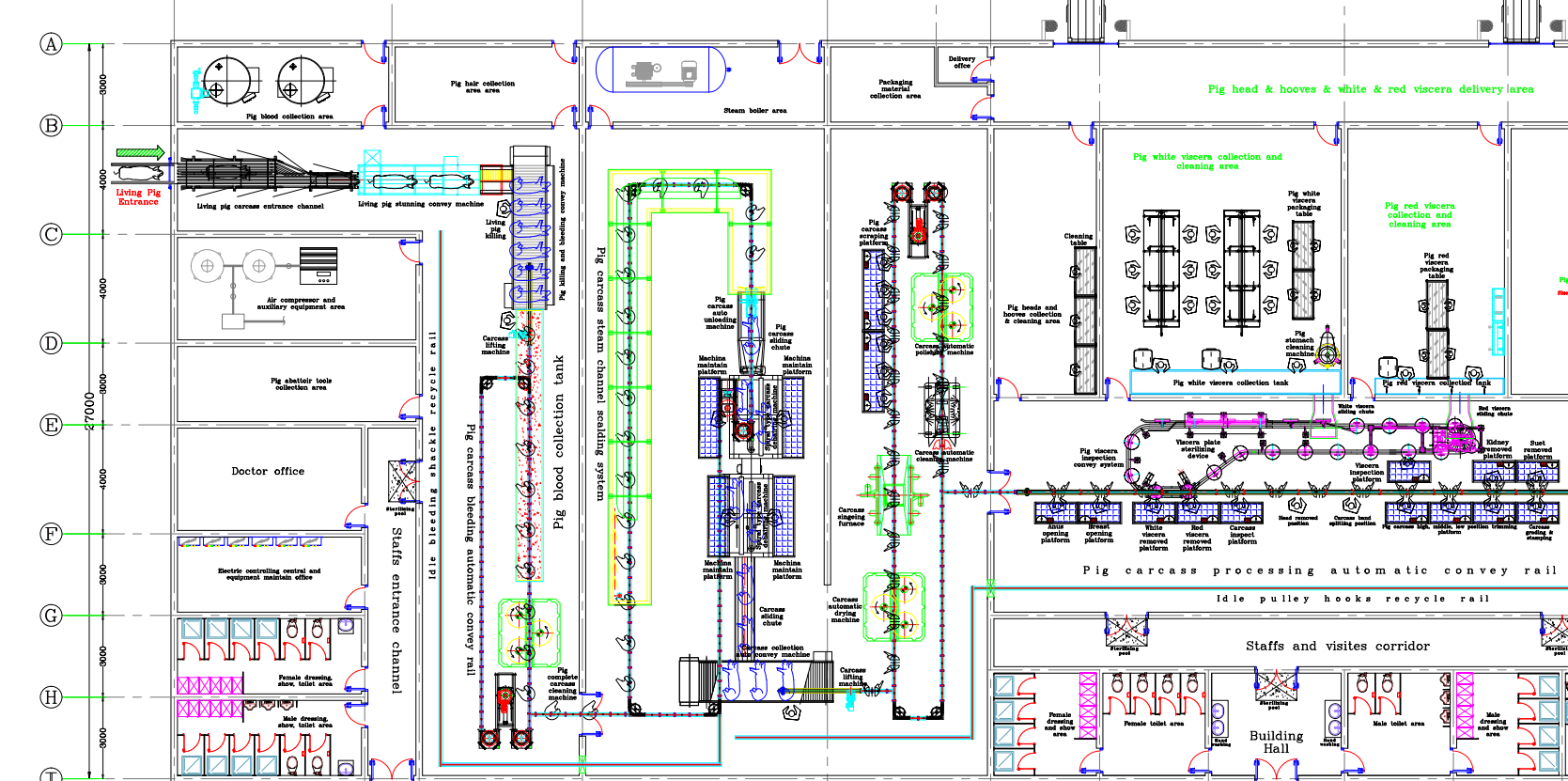The image size is (1568, 781).
Task: Click 'Carcass automatic polishing machine' label
Action: (945, 349)
